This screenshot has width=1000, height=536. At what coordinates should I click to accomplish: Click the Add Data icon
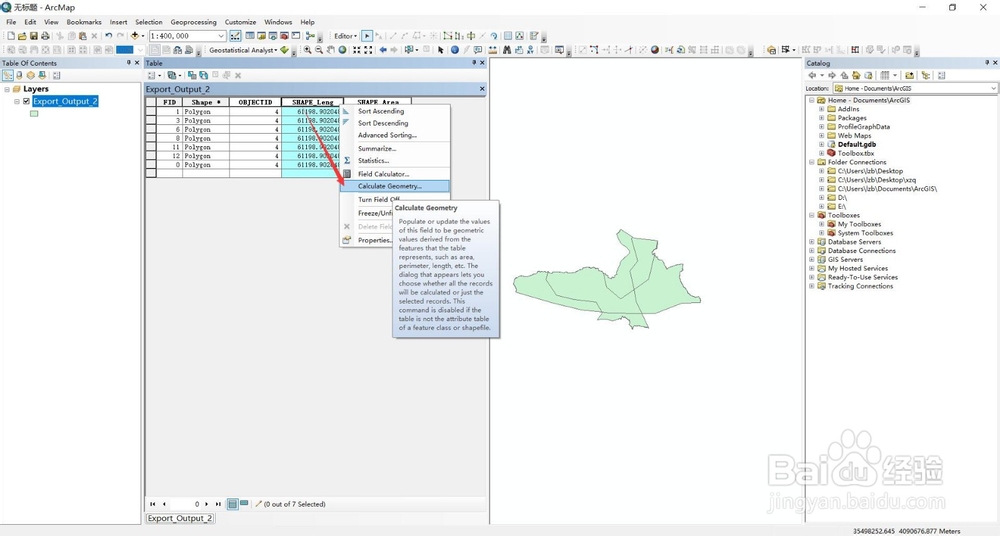pos(135,36)
